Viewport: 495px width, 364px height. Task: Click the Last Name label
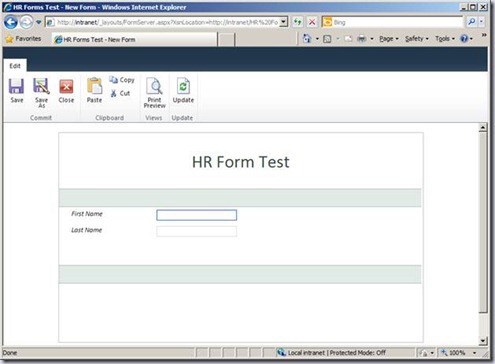(86, 230)
